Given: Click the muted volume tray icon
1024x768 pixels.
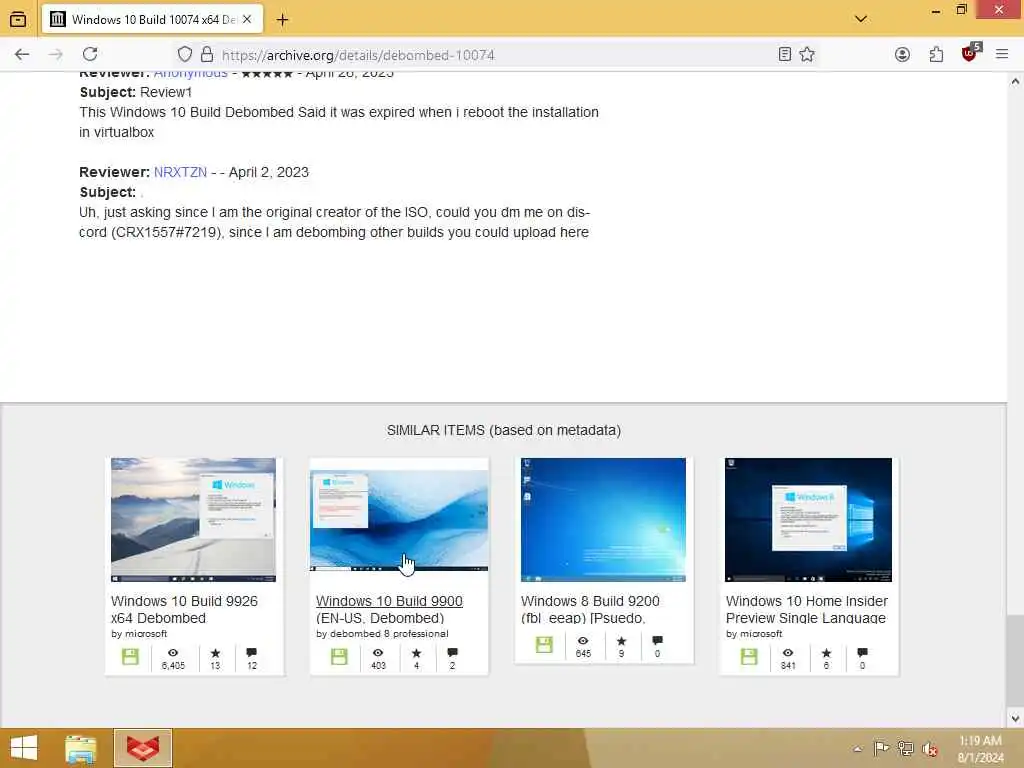Looking at the screenshot, I should [930, 749].
